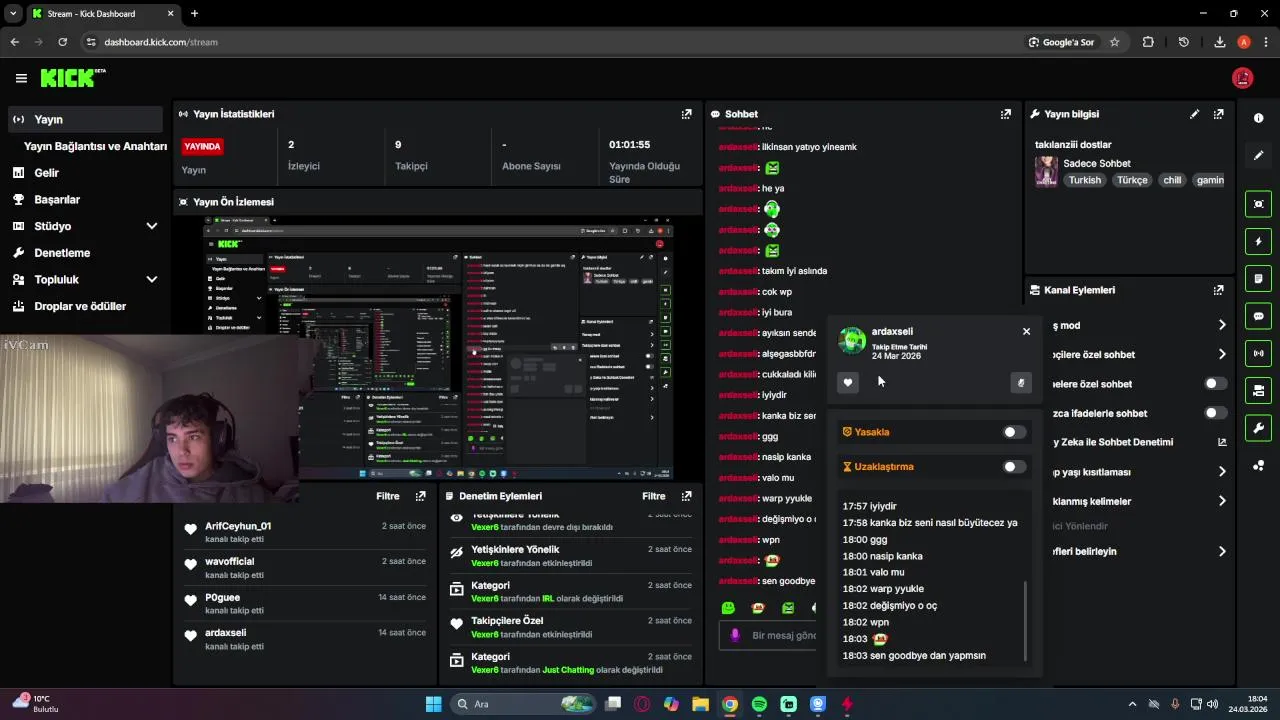Toggle the channel actions widget icon
1280x720 pixels.
(1258, 390)
